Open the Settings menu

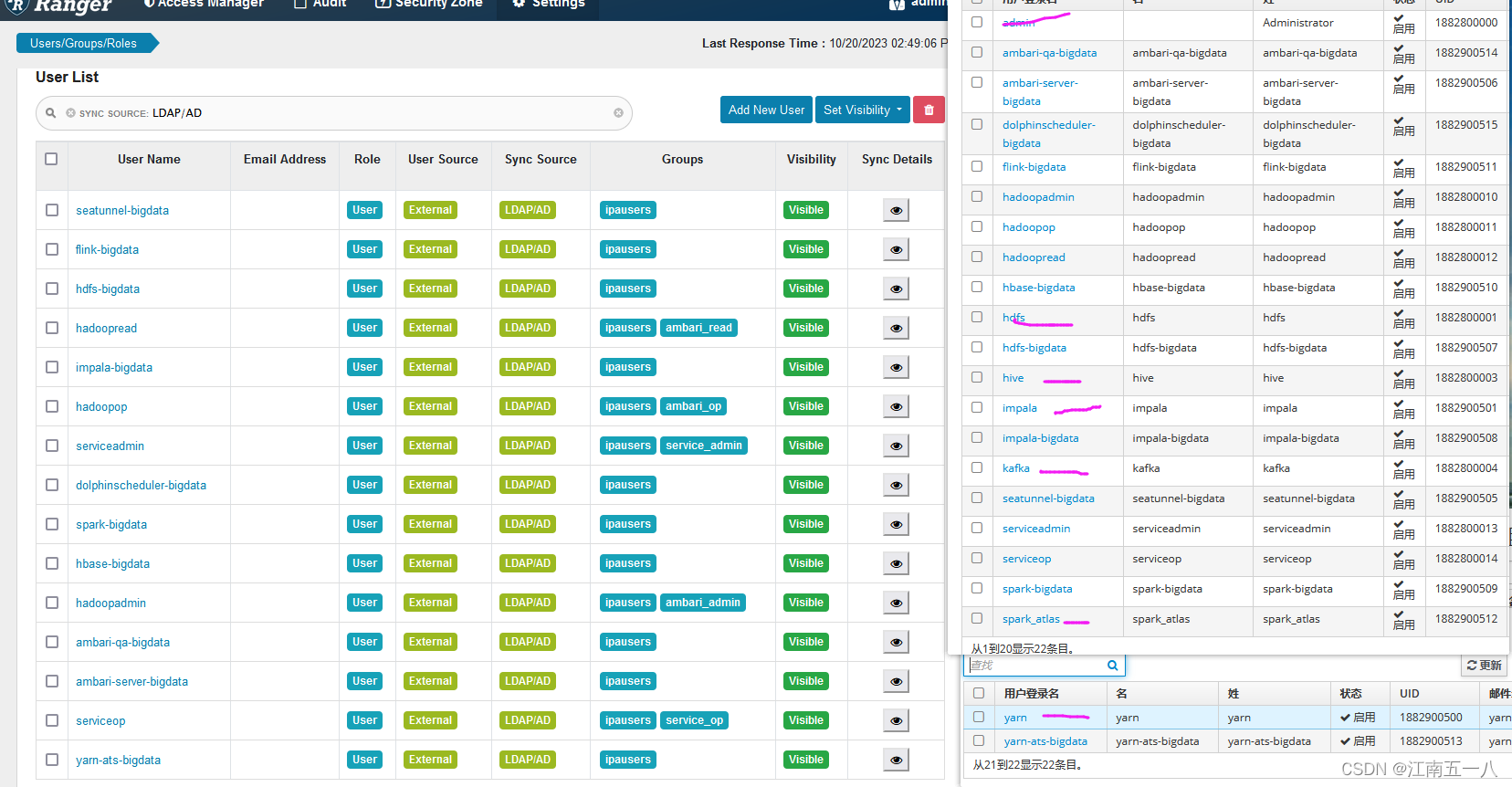549,4
